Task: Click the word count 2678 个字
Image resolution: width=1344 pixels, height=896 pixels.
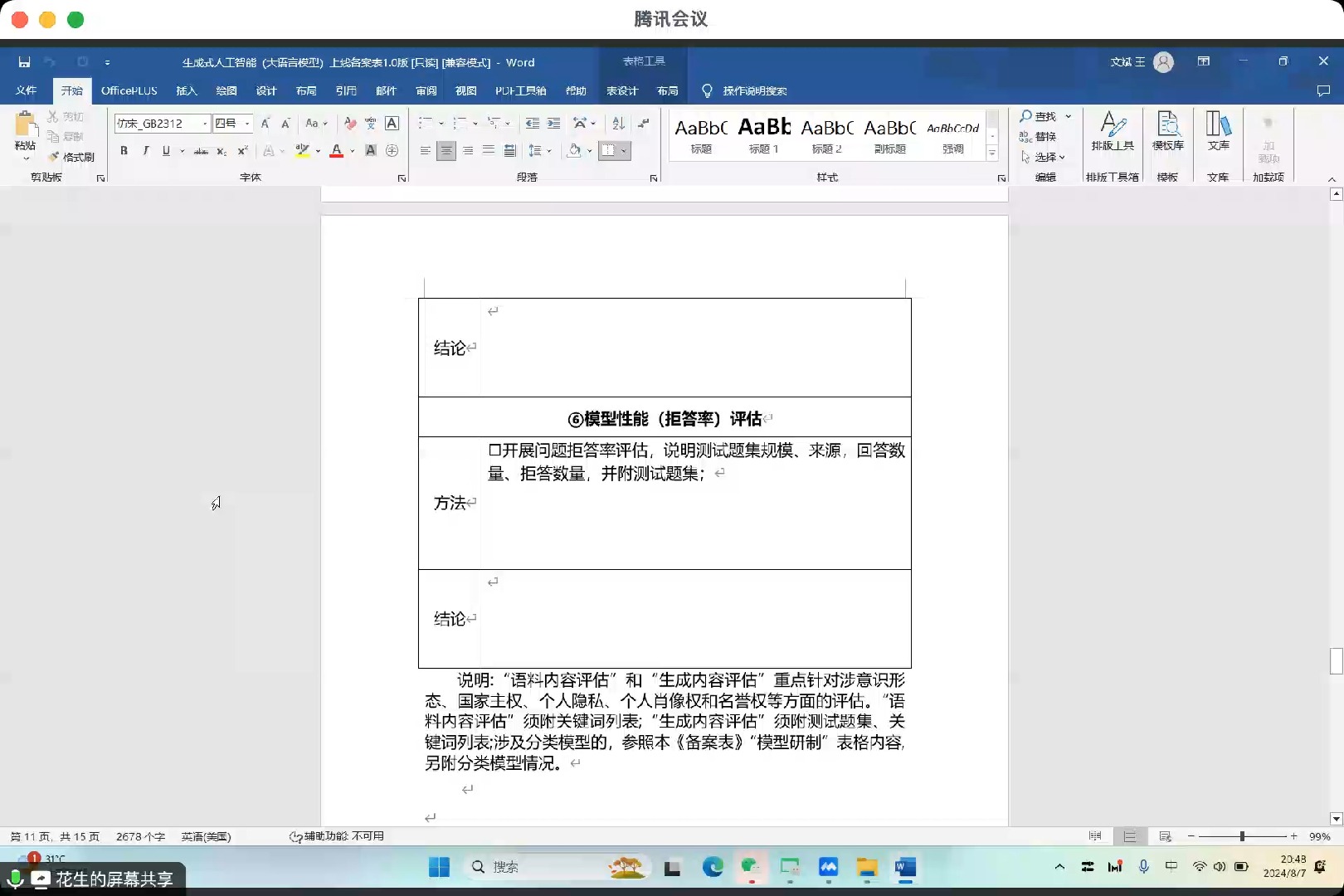Action: (140, 836)
